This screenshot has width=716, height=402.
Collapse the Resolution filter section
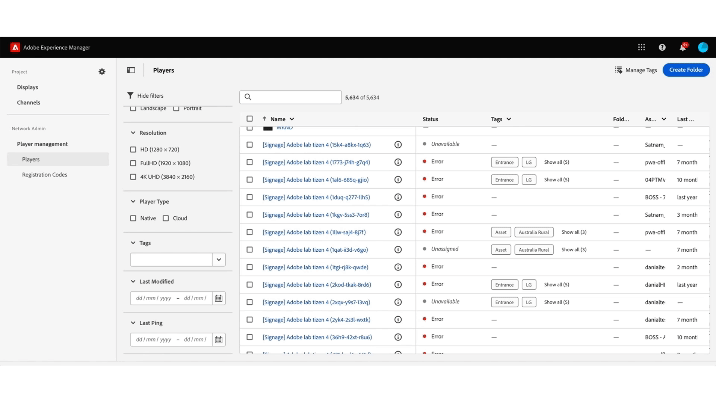pos(133,133)
